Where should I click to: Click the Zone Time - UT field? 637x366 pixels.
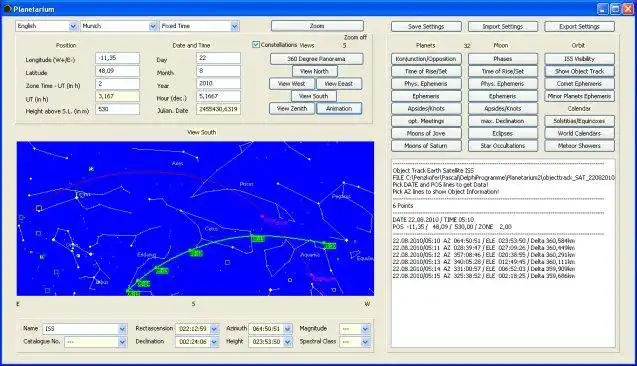pos(117,84)
